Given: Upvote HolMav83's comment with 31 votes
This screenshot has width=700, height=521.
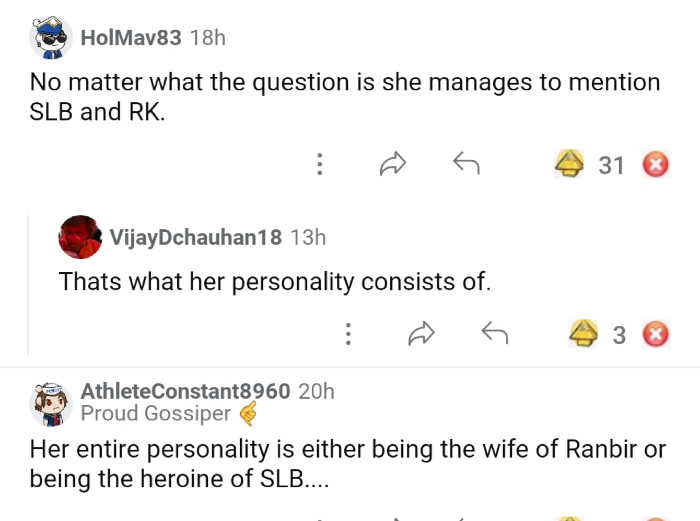Looking at the screenshot, I should coord(570,165).
